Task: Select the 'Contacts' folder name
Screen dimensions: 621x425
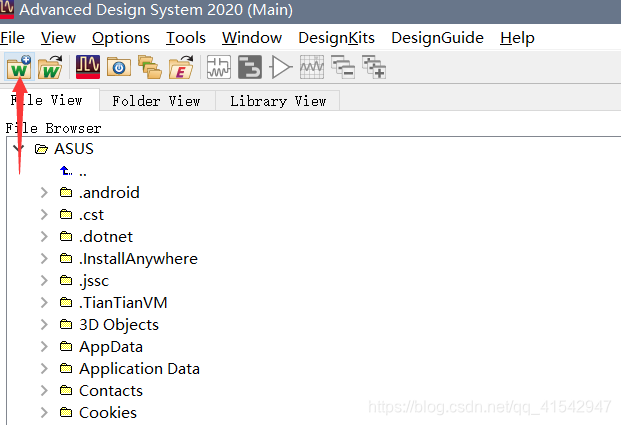Action: [x=111, y=391]
